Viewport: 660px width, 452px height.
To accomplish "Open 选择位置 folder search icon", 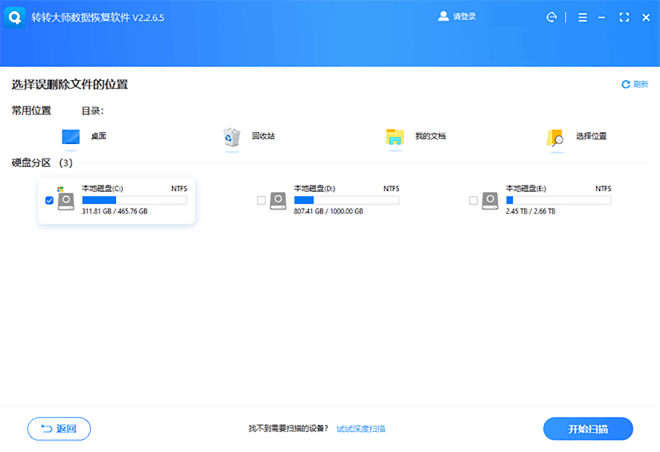I will [556, 137].
